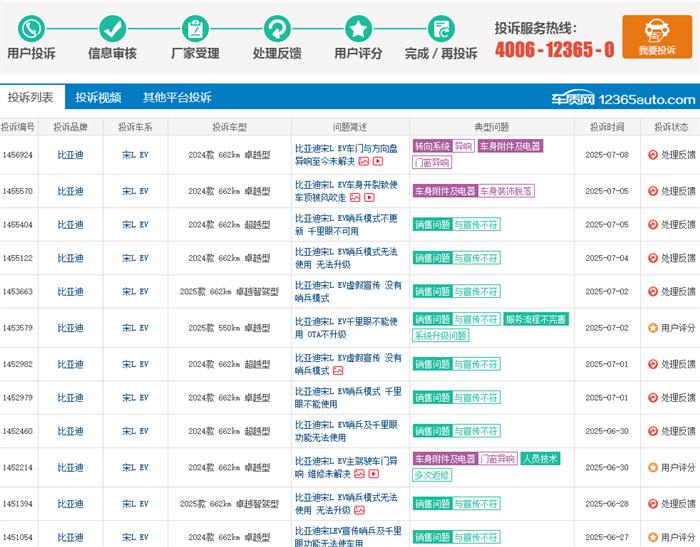Click the 投诉编号 column header
The width and height of the screenshot is (700, 547).
coord(18,127)
